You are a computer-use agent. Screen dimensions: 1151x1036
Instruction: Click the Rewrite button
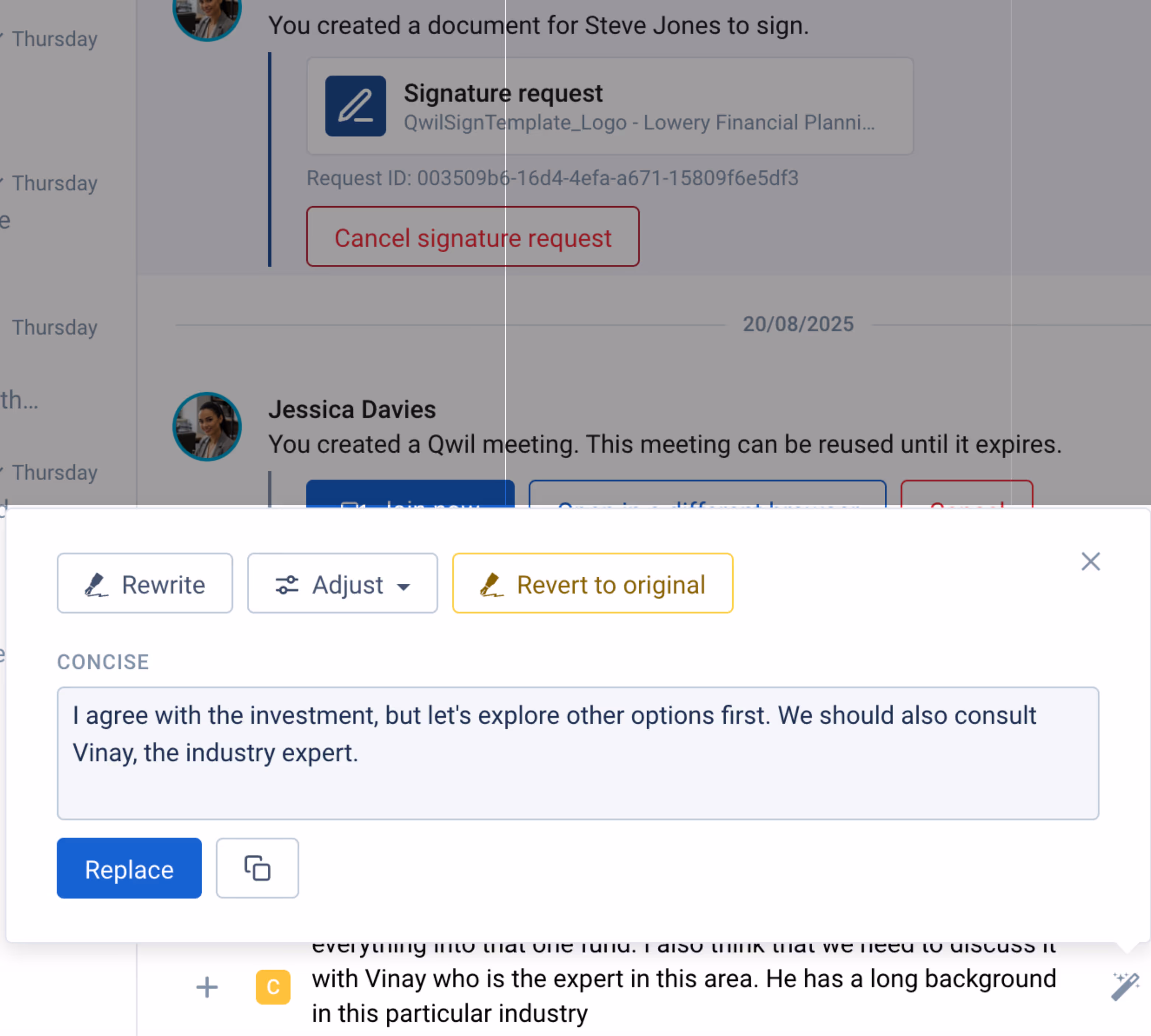[x=145, y=583]
